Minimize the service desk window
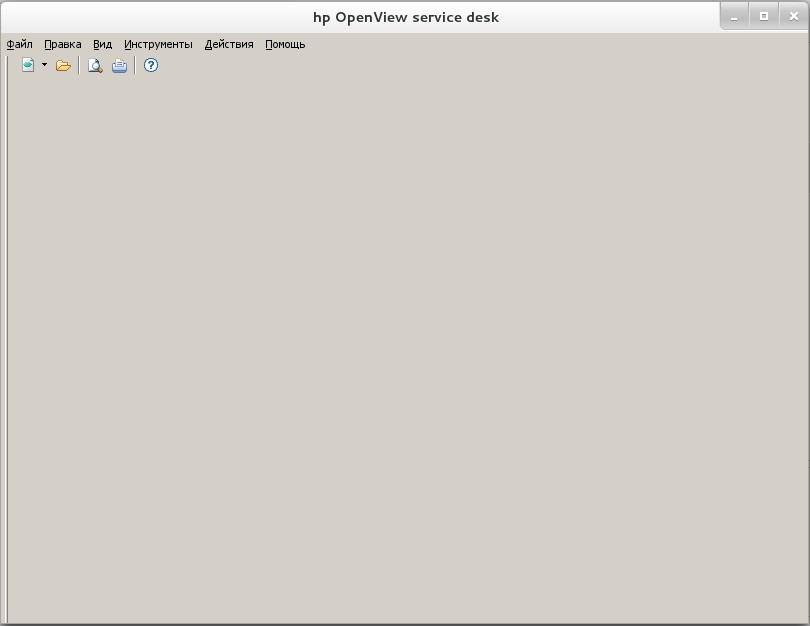The image size is (810, 626). coord(734,17)
